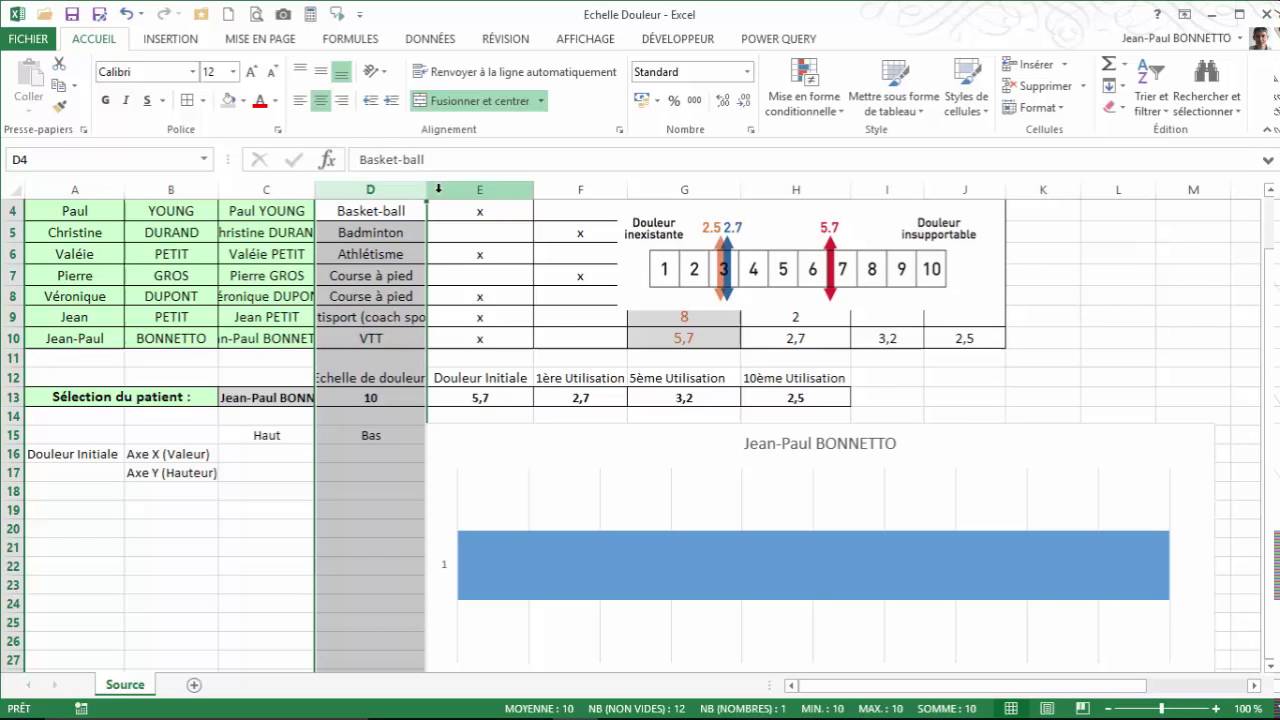Viewport: 1280px width, 720px height.
Task: Open the Calibri font name dropdown
Action: click(x=193, y=72)
